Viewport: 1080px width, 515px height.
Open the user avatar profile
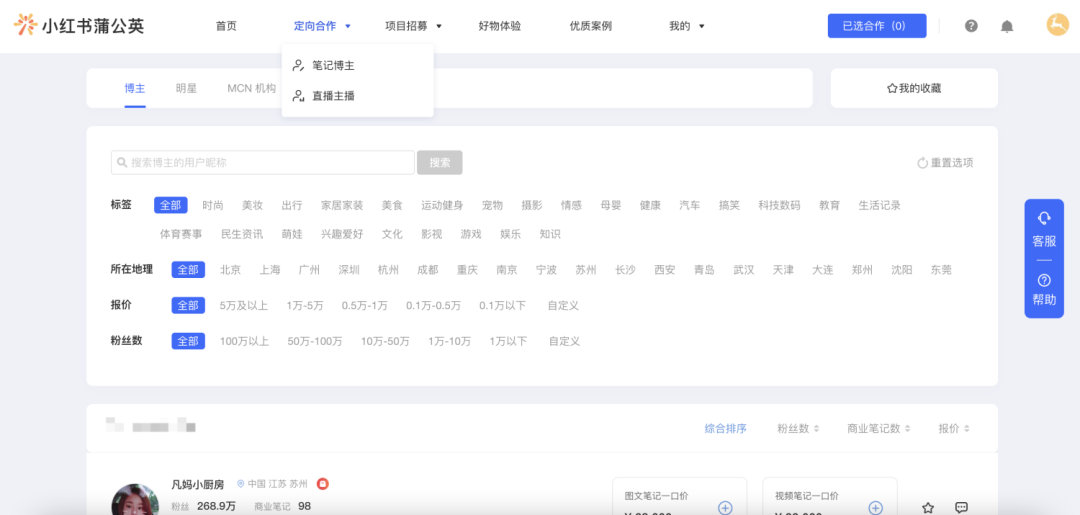pyautogui.click(x=1057, y=25)
